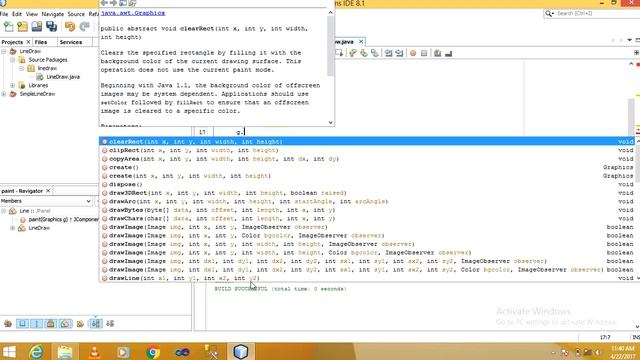Open the editor document list dropdown arrow
This screenshot has width=640, height=360.
630,40
